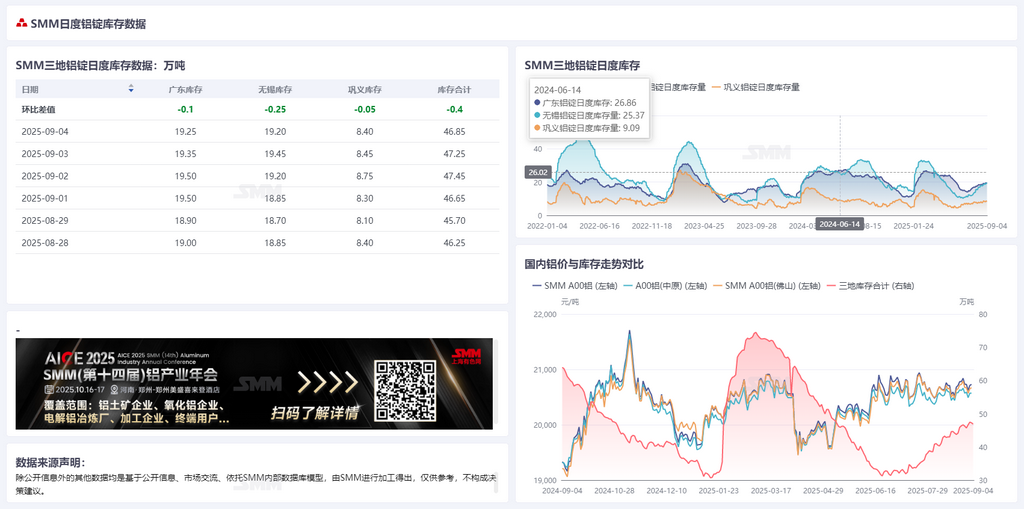Click 18.70 Wuxi value for 2025-08-29
This screenshot has height=509, width=1024.
coord(275,220)
